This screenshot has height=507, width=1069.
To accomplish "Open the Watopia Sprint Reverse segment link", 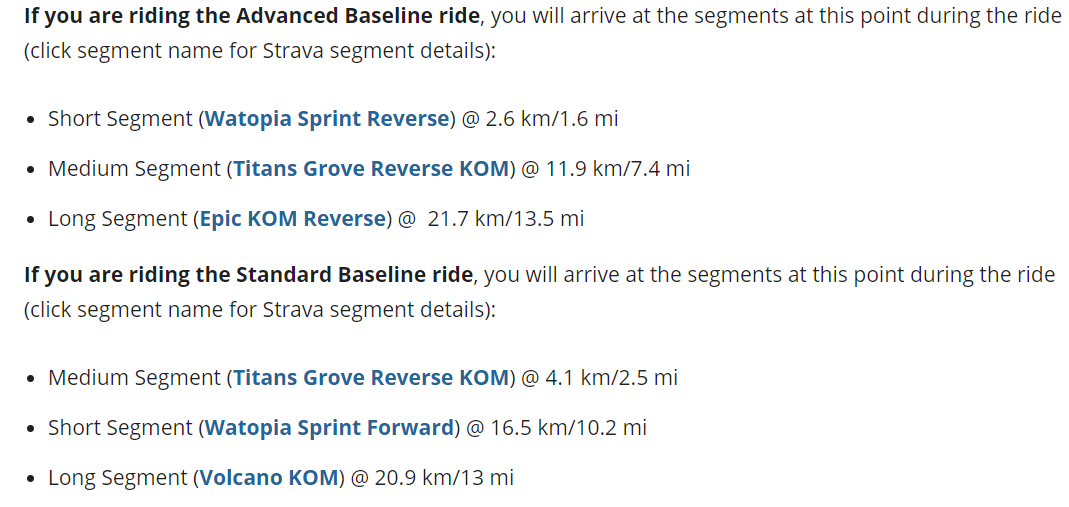I will coord(327,118).
